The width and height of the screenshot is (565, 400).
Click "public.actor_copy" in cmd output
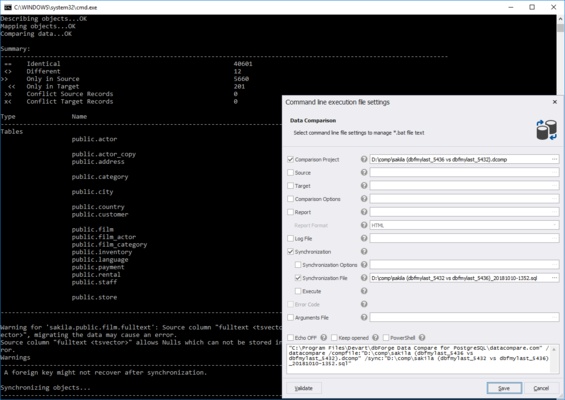point(103,154)
